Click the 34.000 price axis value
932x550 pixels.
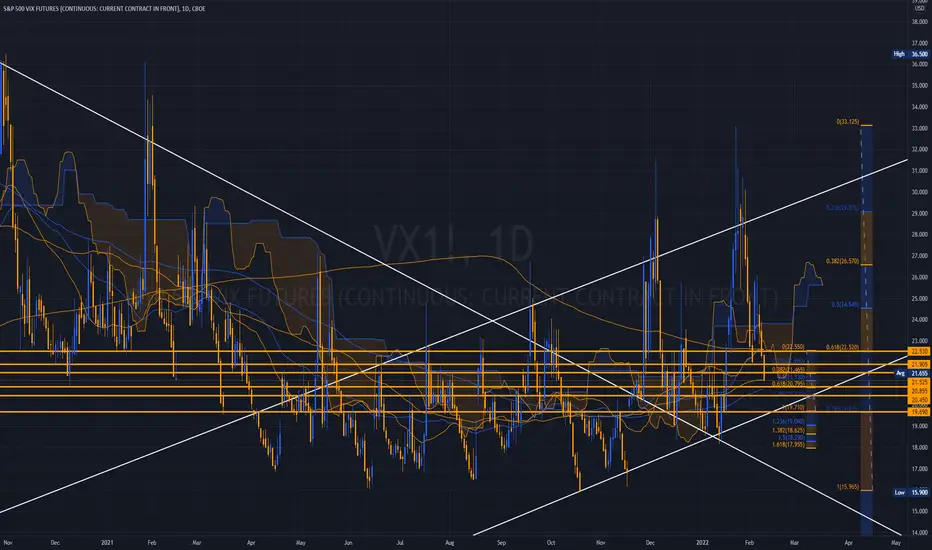point(920,107)
